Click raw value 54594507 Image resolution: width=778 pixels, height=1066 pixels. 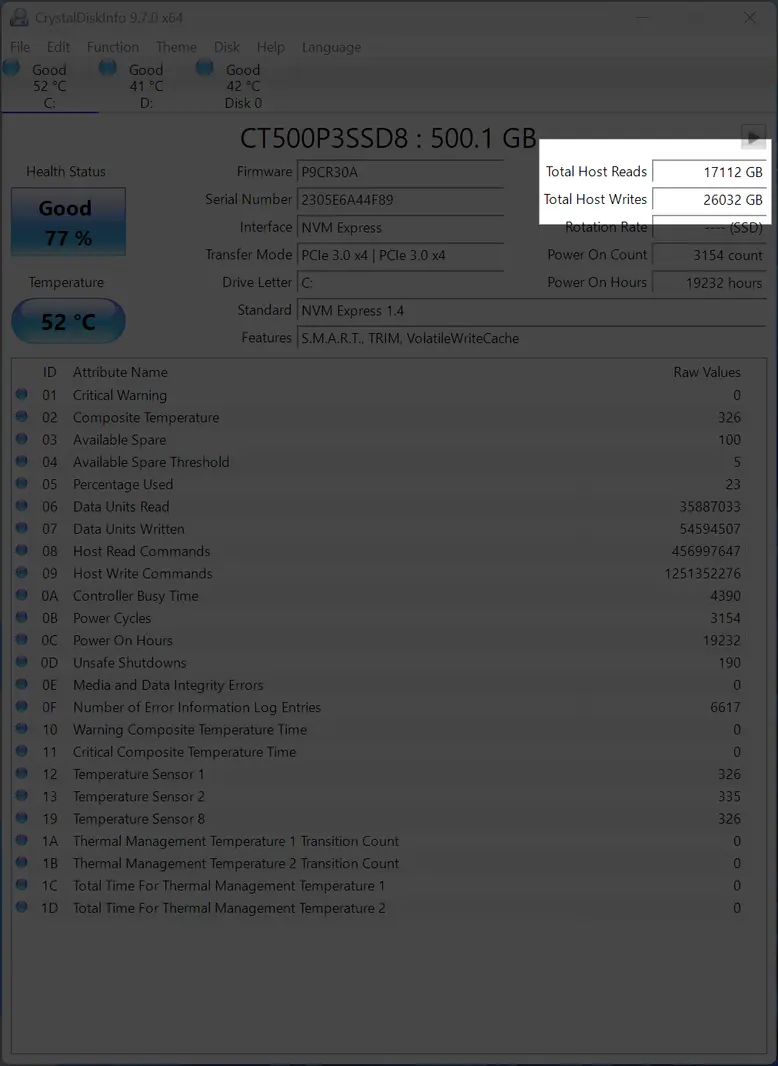(x=710, y=529)
